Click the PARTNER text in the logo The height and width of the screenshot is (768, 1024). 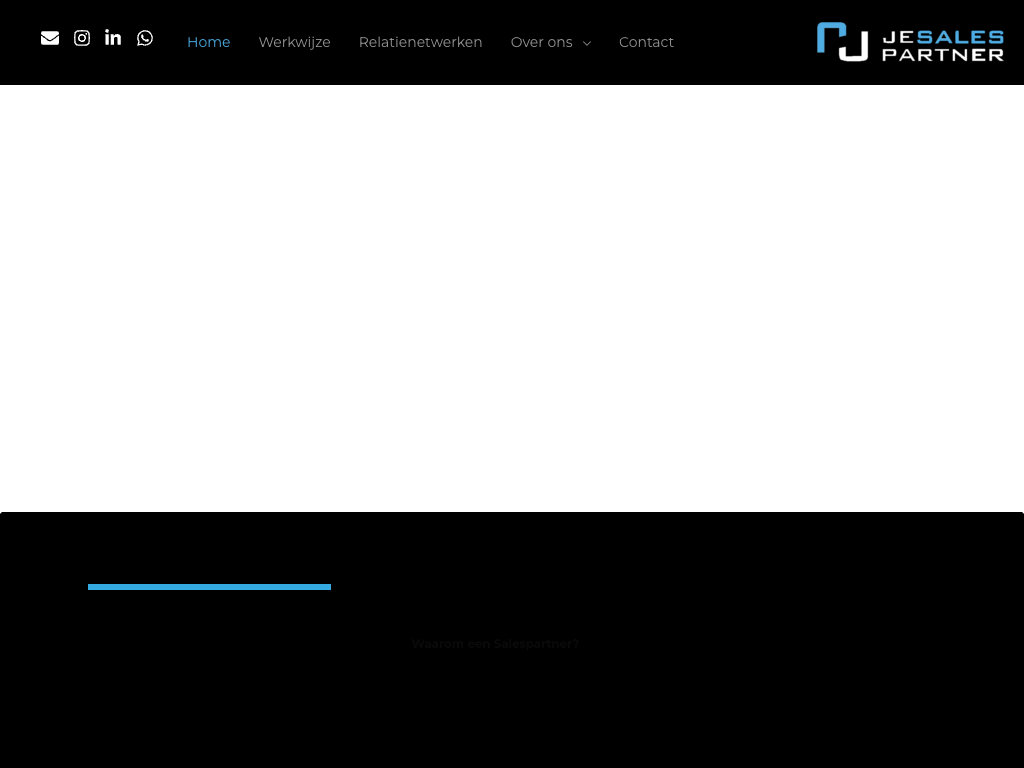point(942,54)
